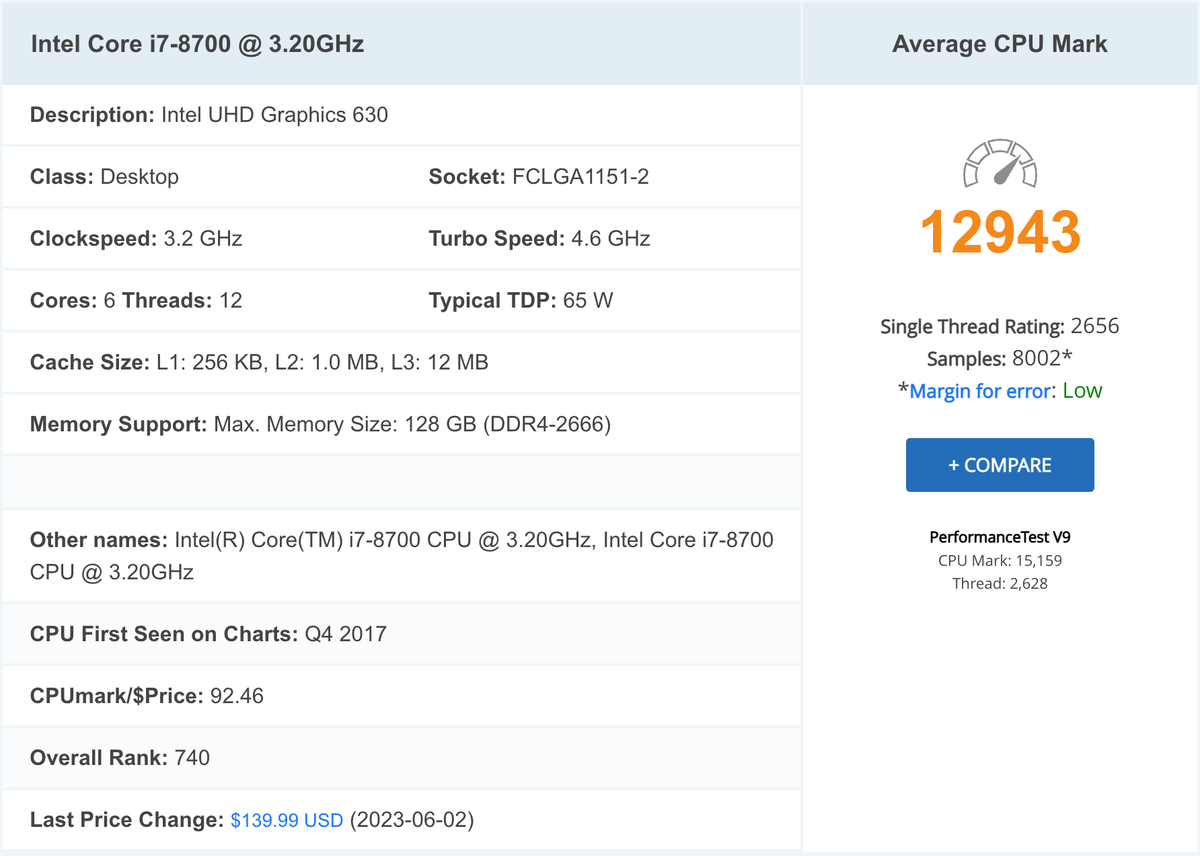Click the Intel Core i7-8700 @ 3.20GHz heading

[197, 44]
